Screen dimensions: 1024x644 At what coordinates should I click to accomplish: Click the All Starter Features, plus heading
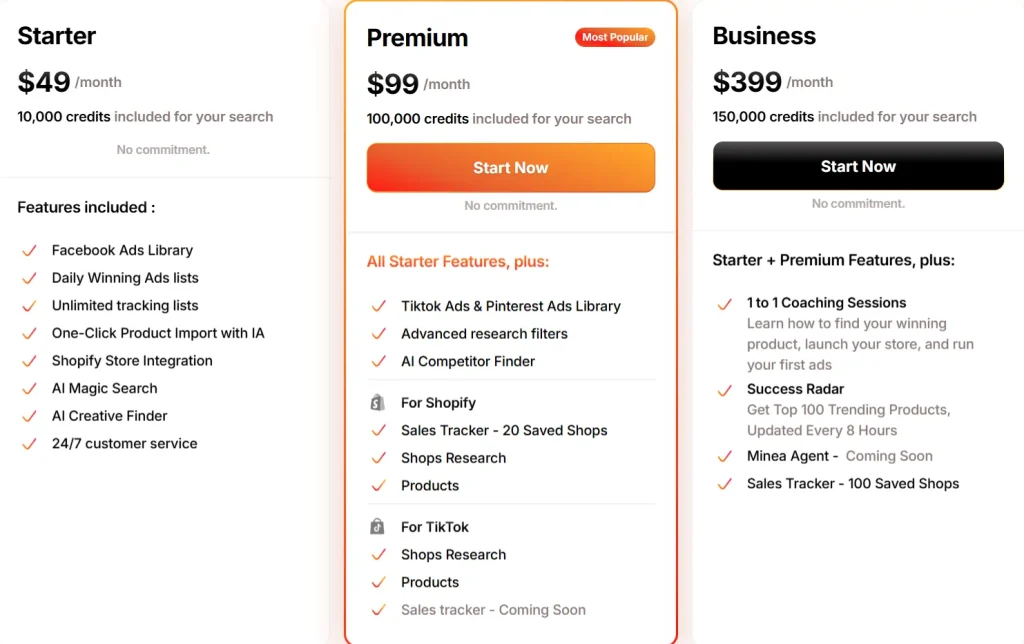458,261
